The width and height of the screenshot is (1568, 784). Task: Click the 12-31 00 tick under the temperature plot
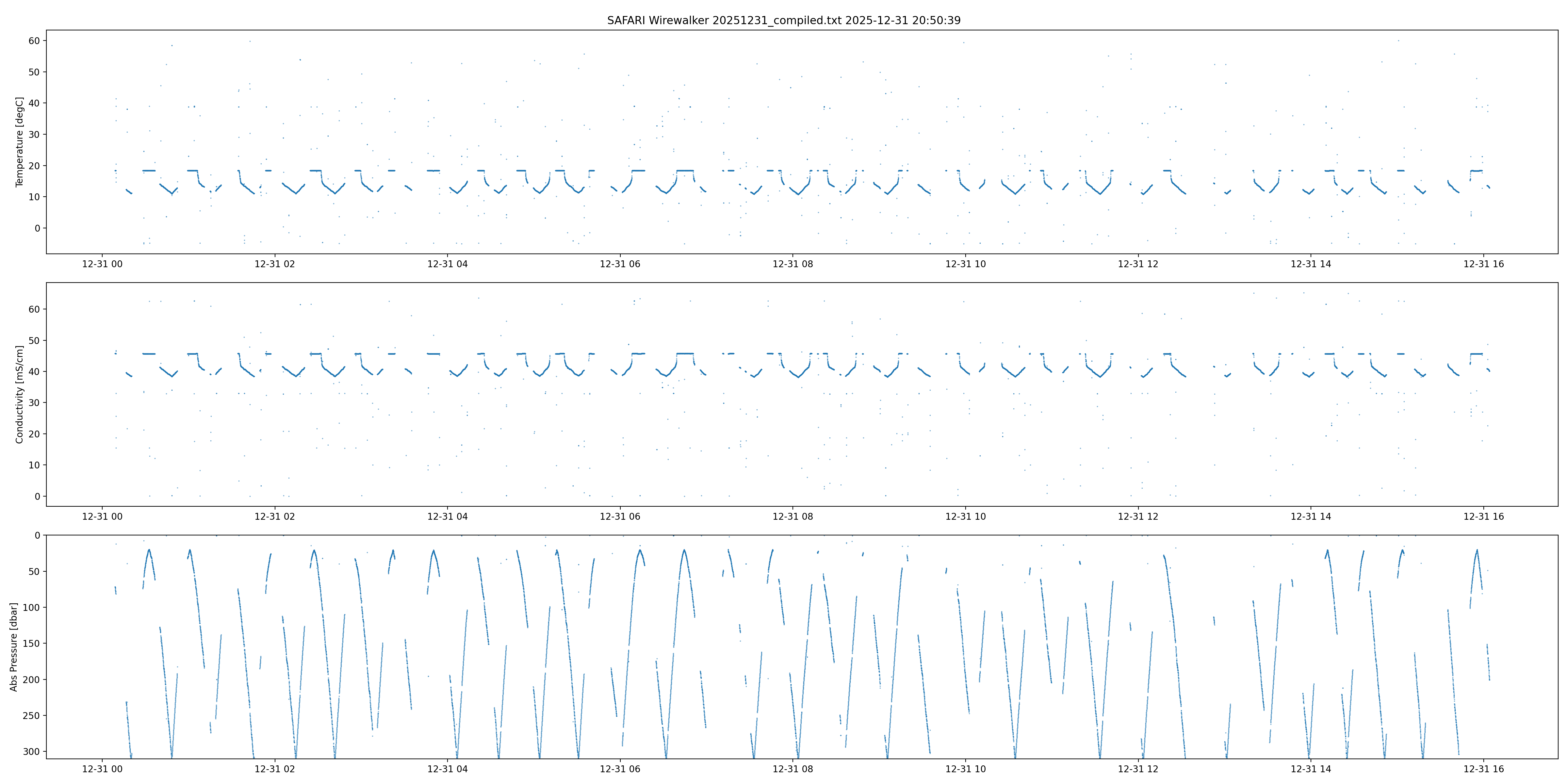click(102, 264)
